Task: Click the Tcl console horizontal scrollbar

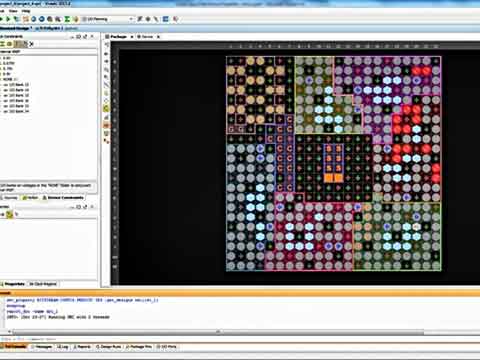Action: point(218,332)
